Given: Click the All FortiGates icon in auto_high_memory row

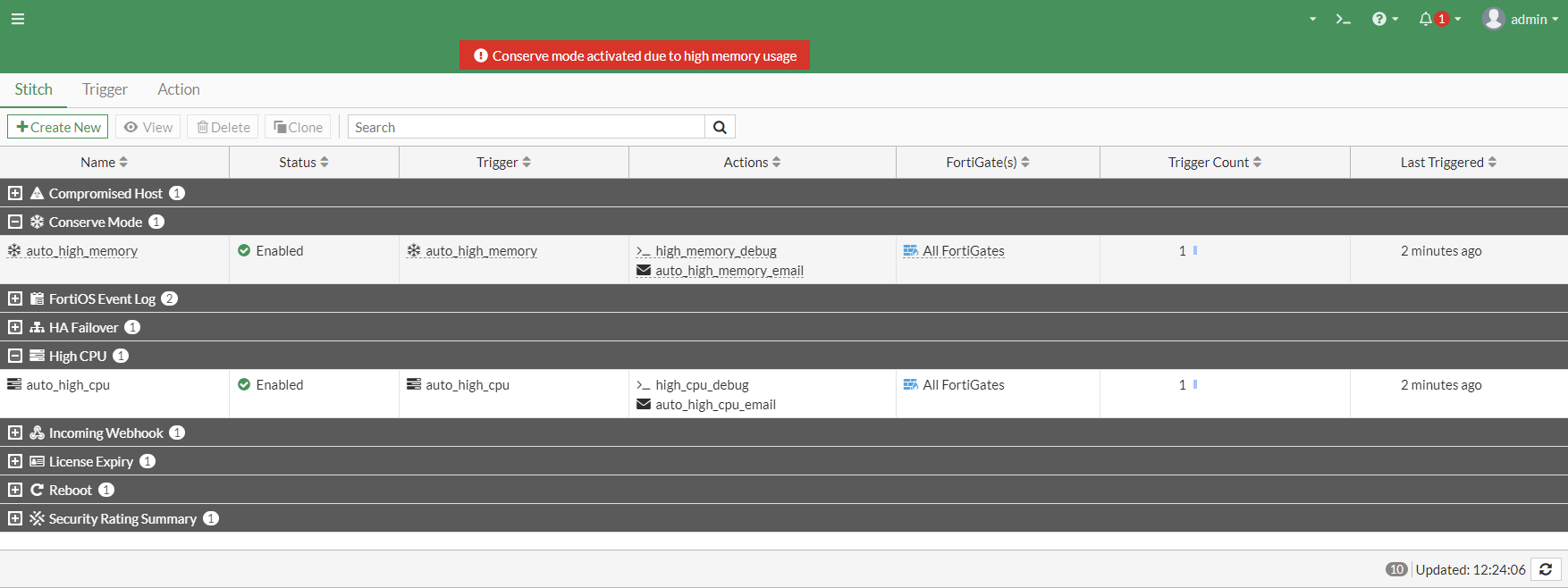Looking at the screenshot, I should pyautogui.click(x=911, y=250).
